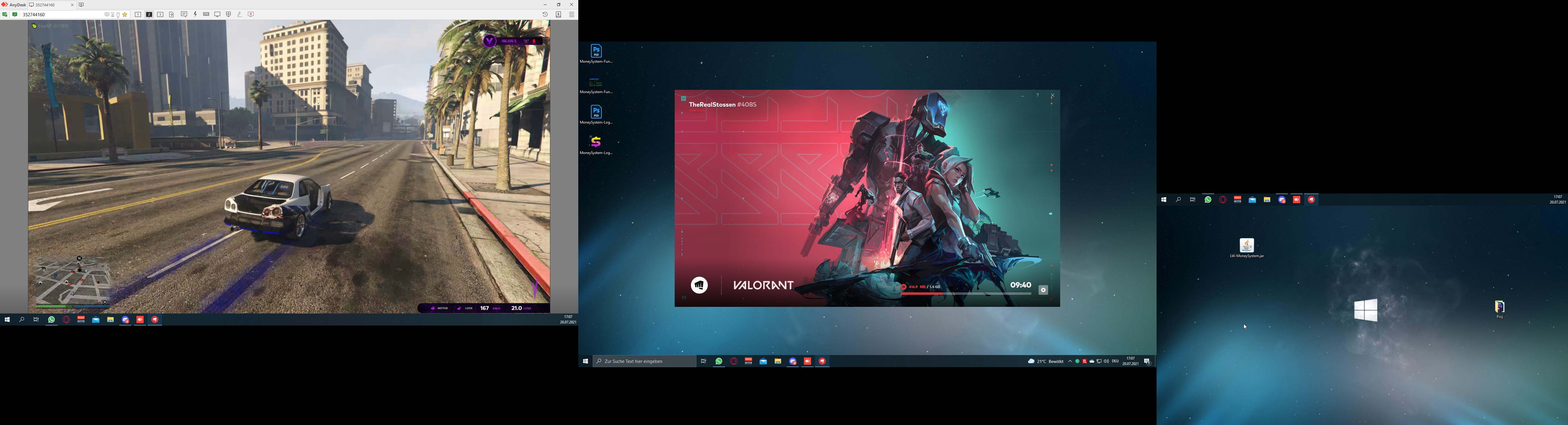Open the AnyDesk chat icon

tap(184, 14)
